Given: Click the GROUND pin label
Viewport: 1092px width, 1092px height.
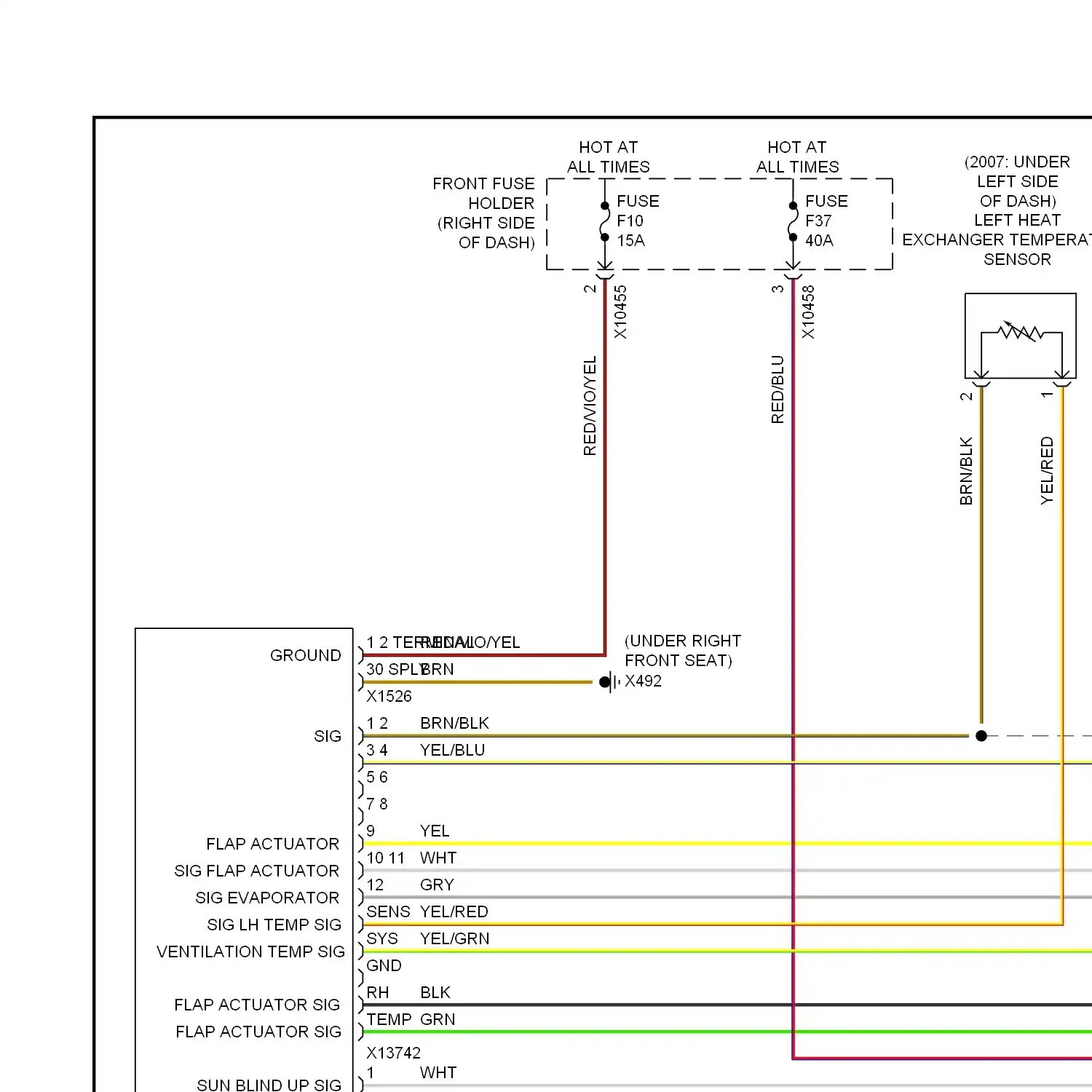Looking at the screenshot, I should [x=306, y=655].
